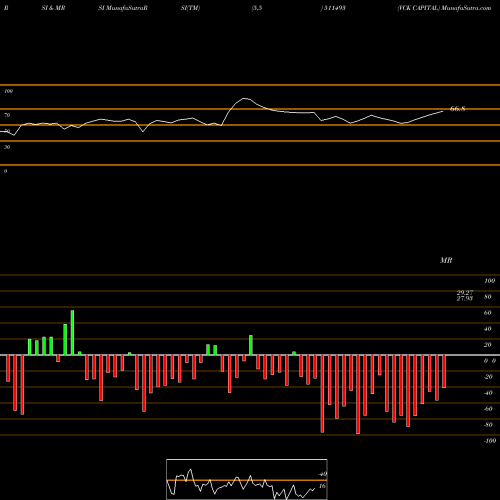
Task: Click the "SI & MR" header label
Action: pyautogui.click(x=53, y=8)
